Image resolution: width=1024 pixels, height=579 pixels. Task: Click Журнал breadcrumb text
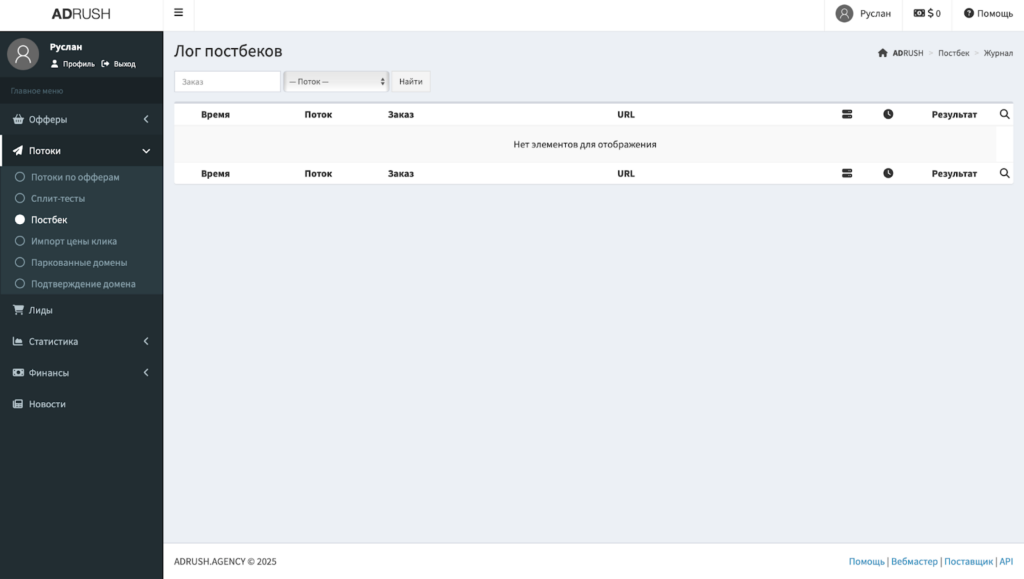999,53
